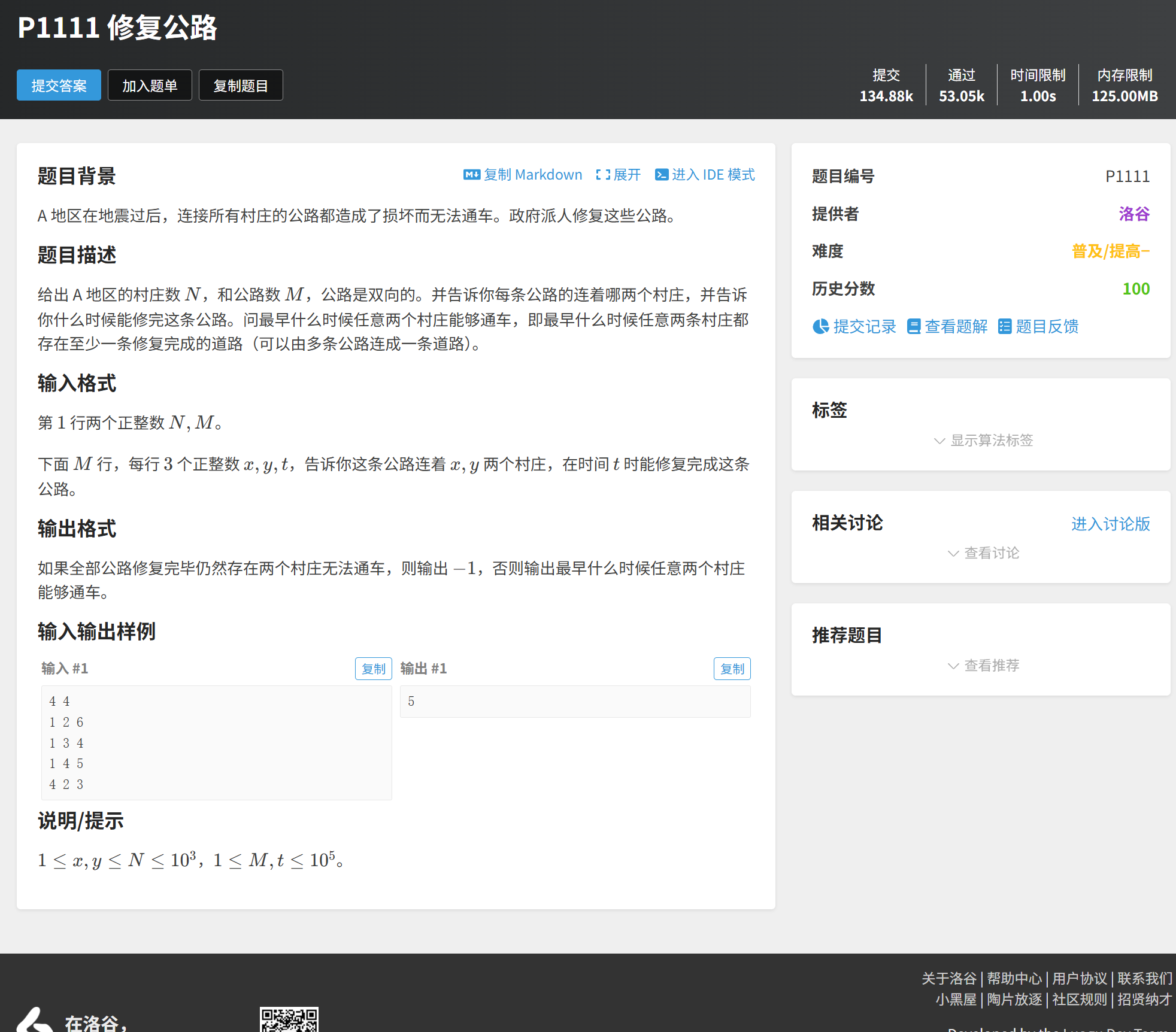Image resolution: width=1176 pixels, height=1032 pixels.
Task: Expand 查看推荐 recommended problems
Action: pos(983,666)
